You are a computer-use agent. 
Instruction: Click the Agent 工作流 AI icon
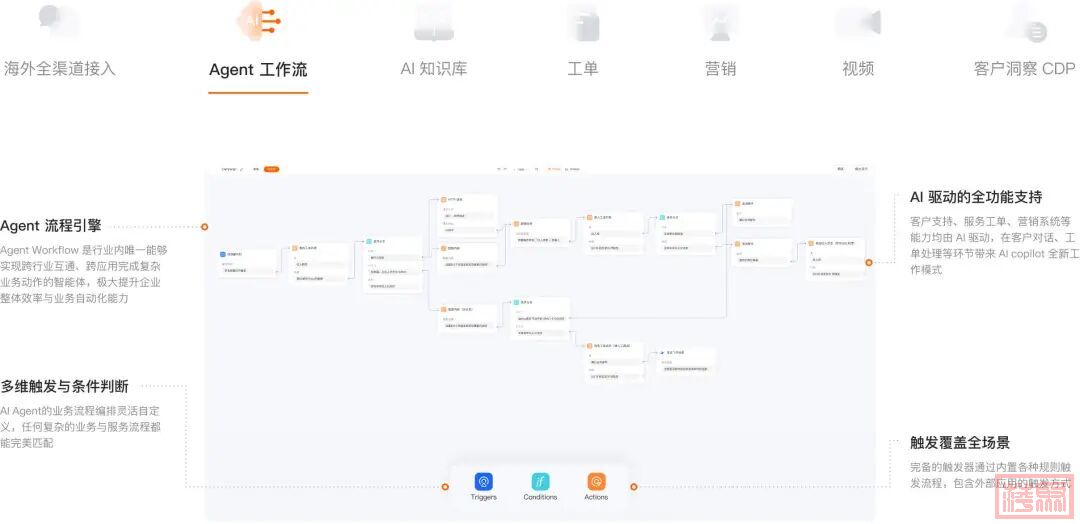(x=258, y=20)
